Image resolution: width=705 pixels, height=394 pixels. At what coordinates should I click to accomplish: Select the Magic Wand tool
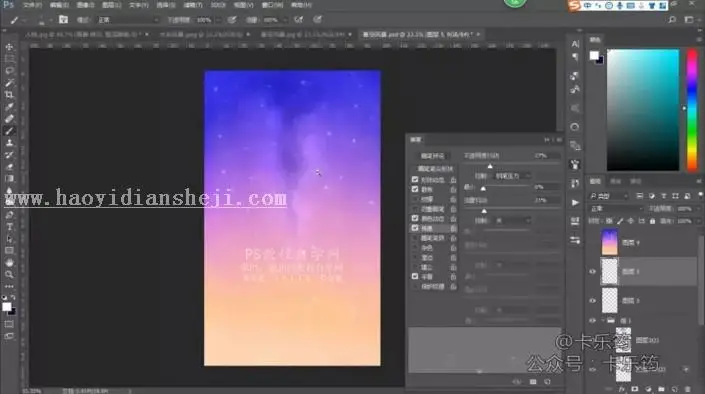click(x=9, y=83)
